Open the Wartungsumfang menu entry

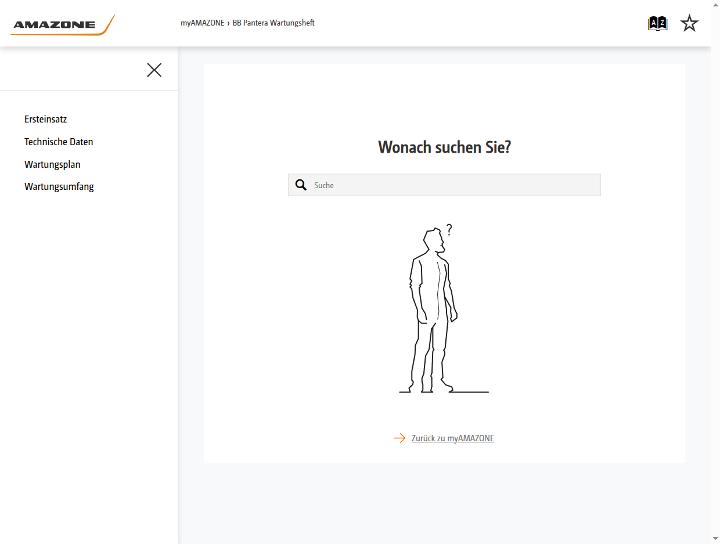coord(59,187)
